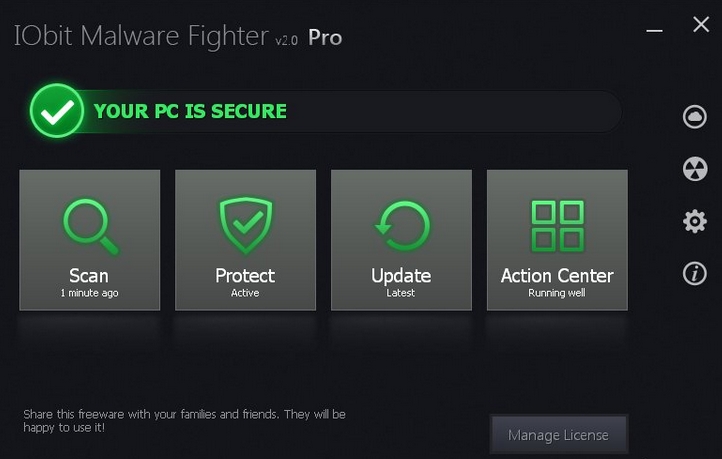Click the magnifying glass Scan icon
722x459 pixels.
[x=90, y=226]
